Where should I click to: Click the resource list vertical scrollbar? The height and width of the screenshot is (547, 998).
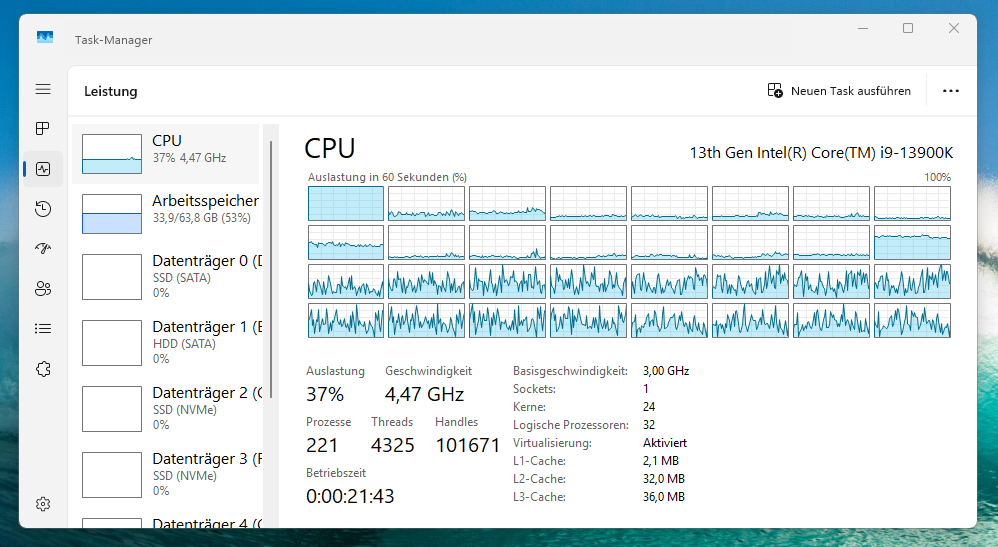coord(271,269)
